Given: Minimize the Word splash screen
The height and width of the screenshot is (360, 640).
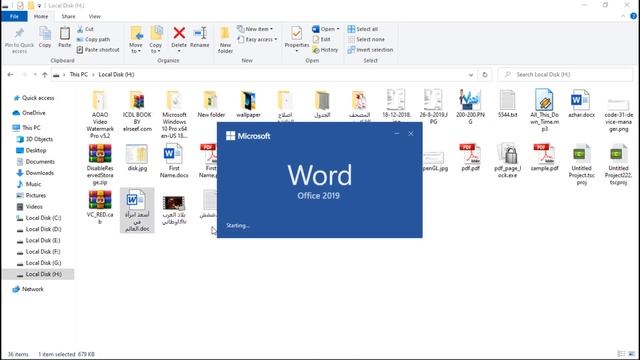Looking at the screenshot, I should pos(397,133).
